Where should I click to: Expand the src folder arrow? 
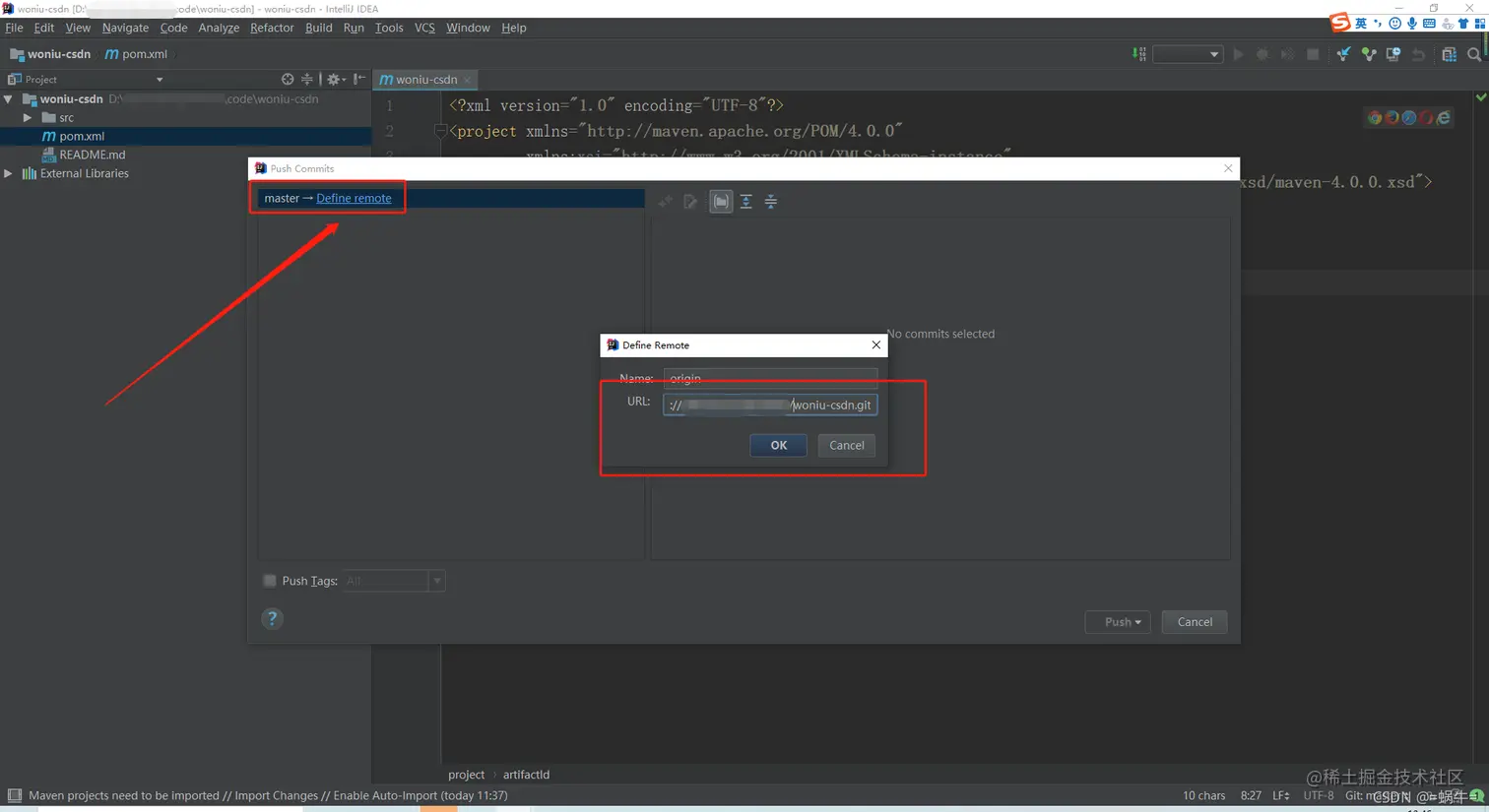tap(28, 118)
